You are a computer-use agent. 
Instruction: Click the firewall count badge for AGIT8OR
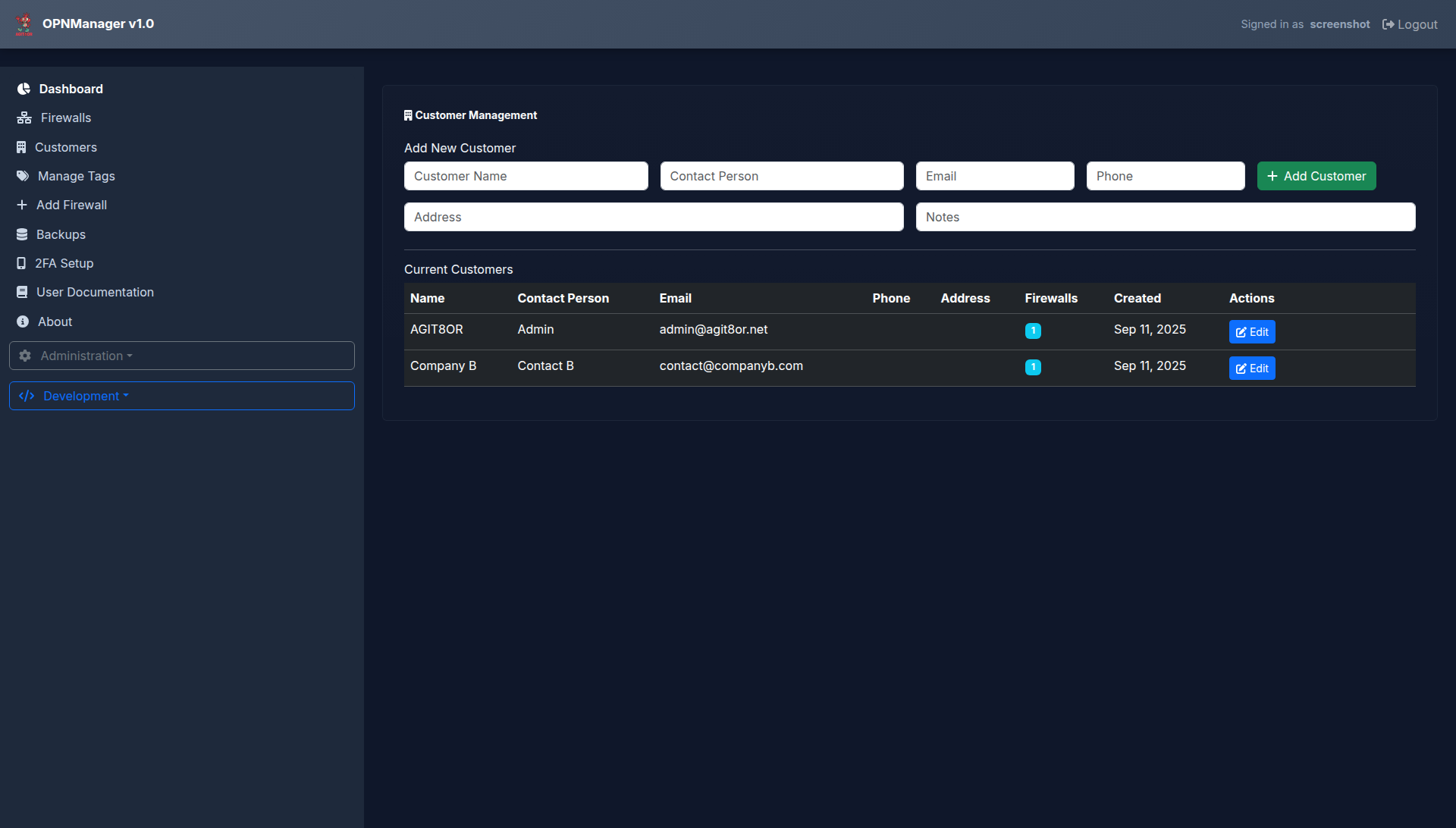tap(1033, 331)
